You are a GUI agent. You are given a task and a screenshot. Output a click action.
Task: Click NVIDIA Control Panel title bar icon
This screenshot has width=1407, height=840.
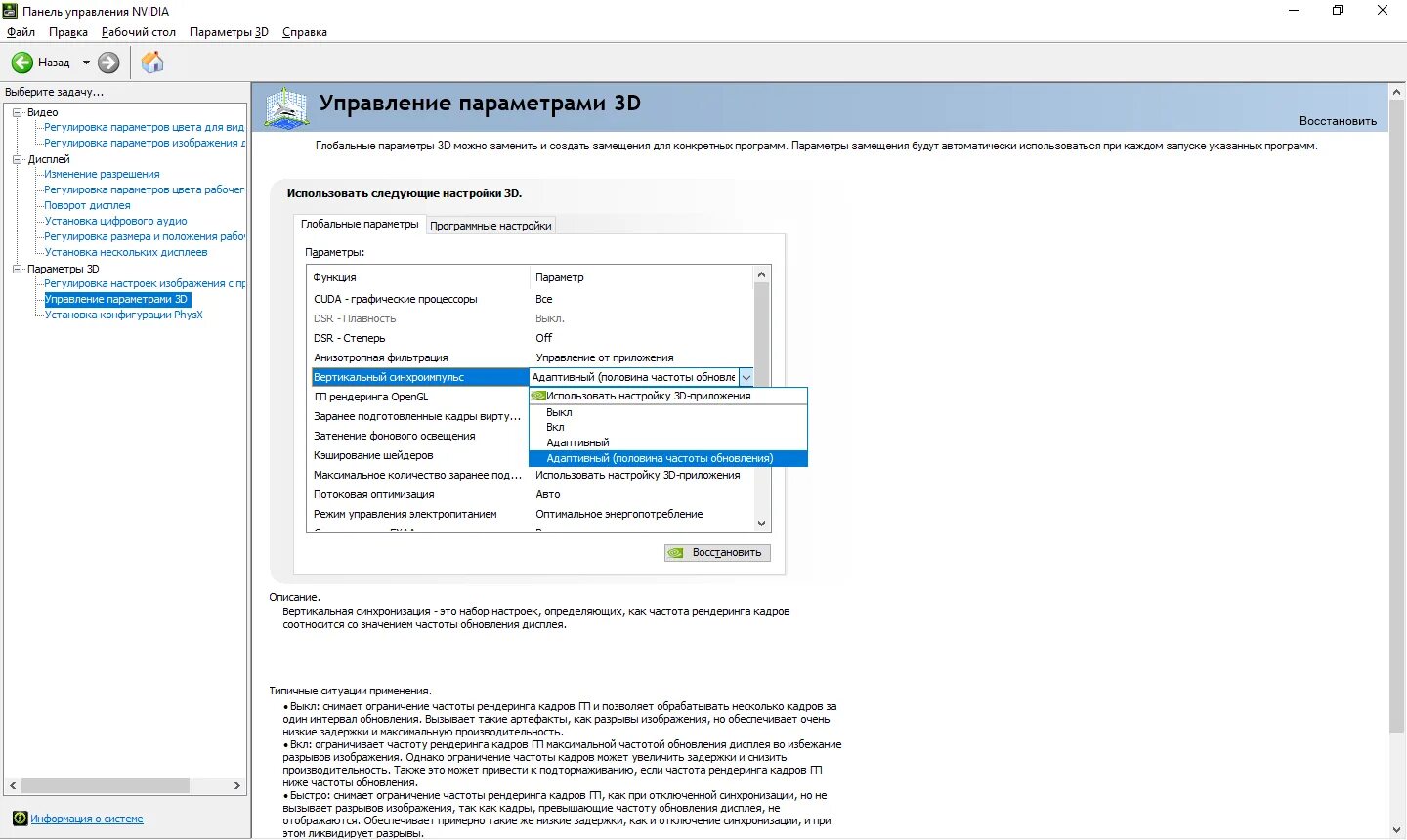click(x=10, y=11)
